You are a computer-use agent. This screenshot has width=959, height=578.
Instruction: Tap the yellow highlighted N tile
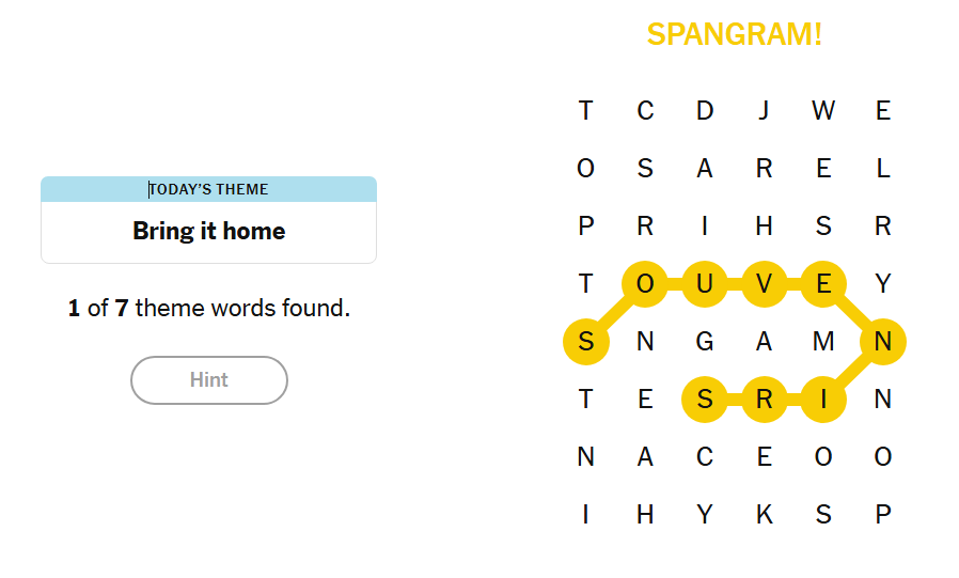(882, 342)
